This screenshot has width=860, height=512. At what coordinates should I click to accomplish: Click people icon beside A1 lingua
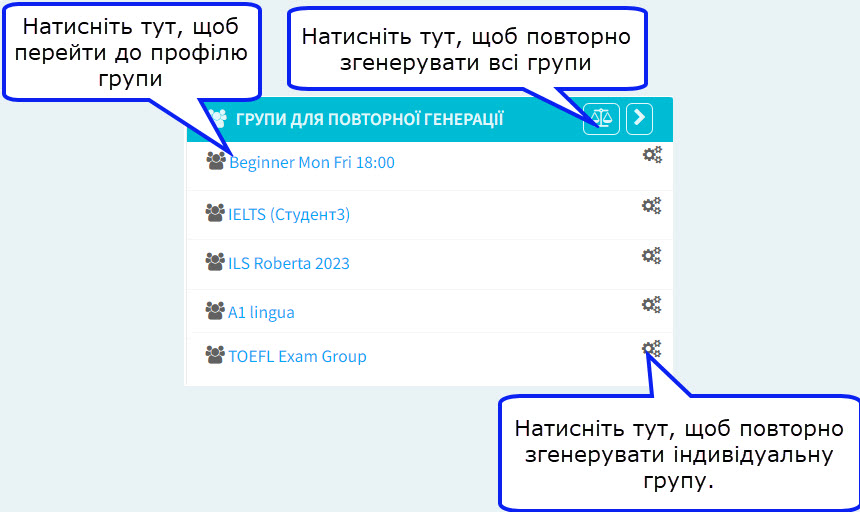215,310
